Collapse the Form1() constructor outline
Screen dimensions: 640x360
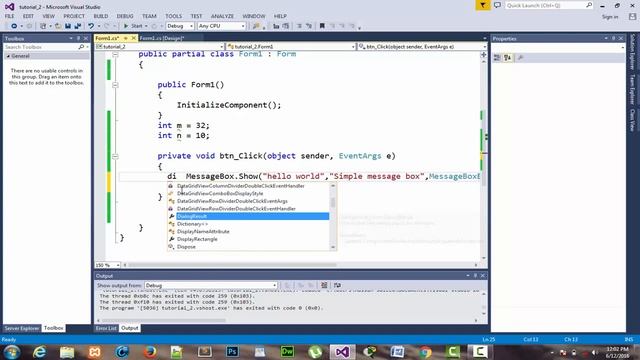pos(116,85)
